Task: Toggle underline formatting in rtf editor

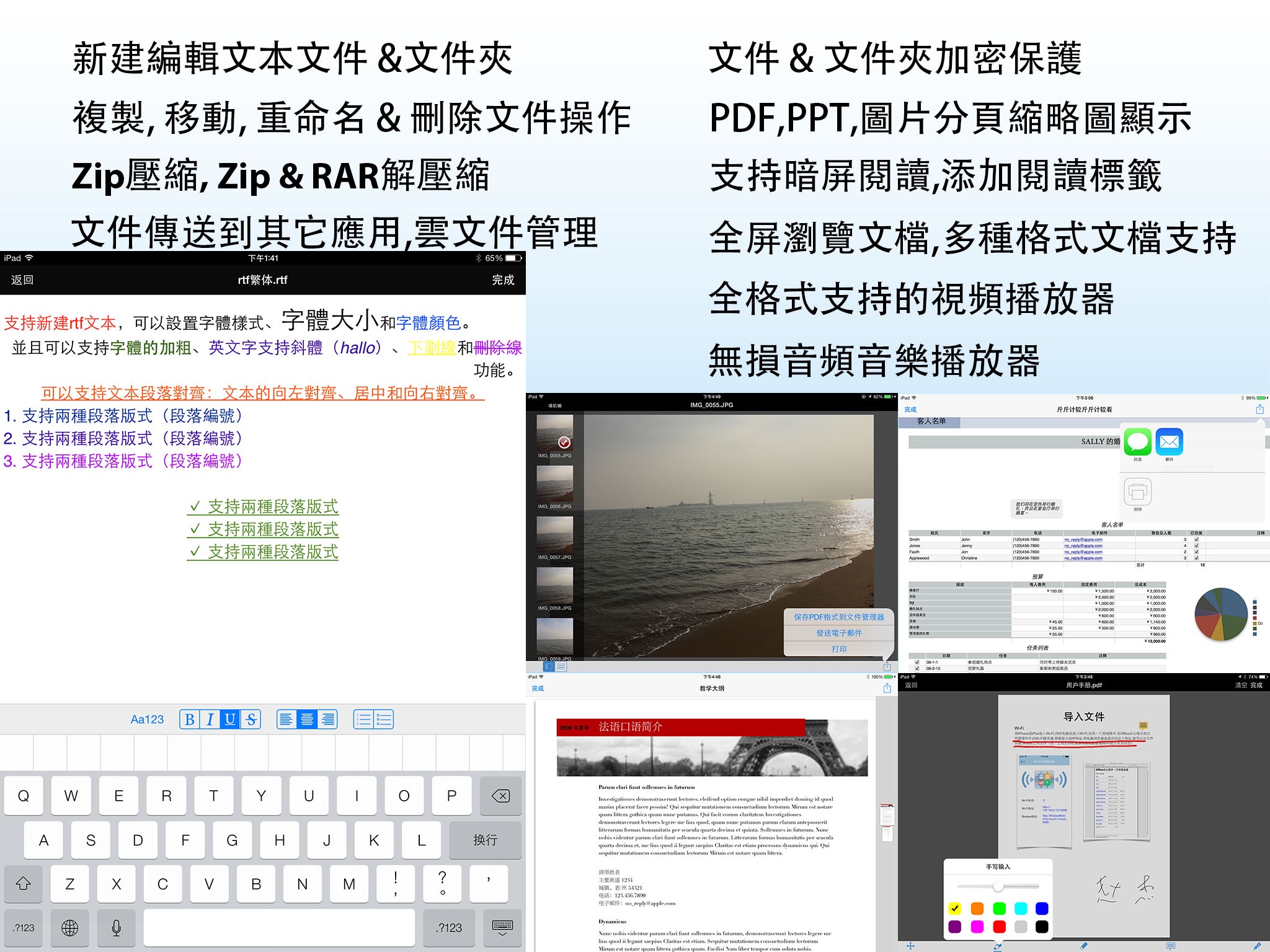Action: point(230,719)
